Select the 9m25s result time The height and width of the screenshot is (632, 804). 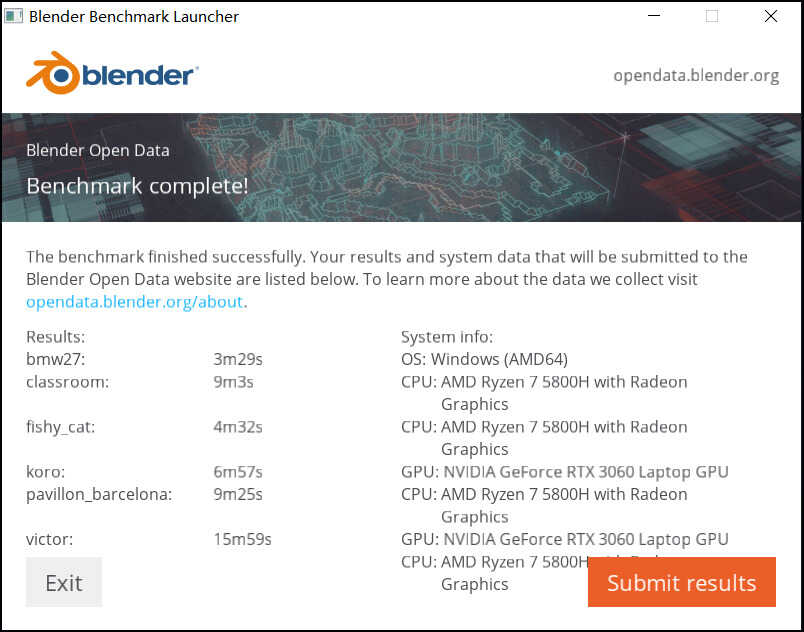(238, 495)
